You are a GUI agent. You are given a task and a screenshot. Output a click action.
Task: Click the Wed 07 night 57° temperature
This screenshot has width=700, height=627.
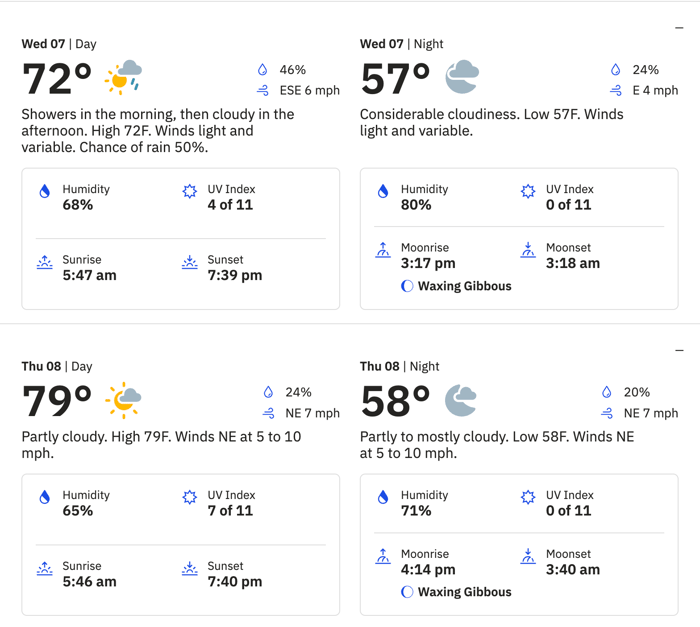[x=395, y=78]
